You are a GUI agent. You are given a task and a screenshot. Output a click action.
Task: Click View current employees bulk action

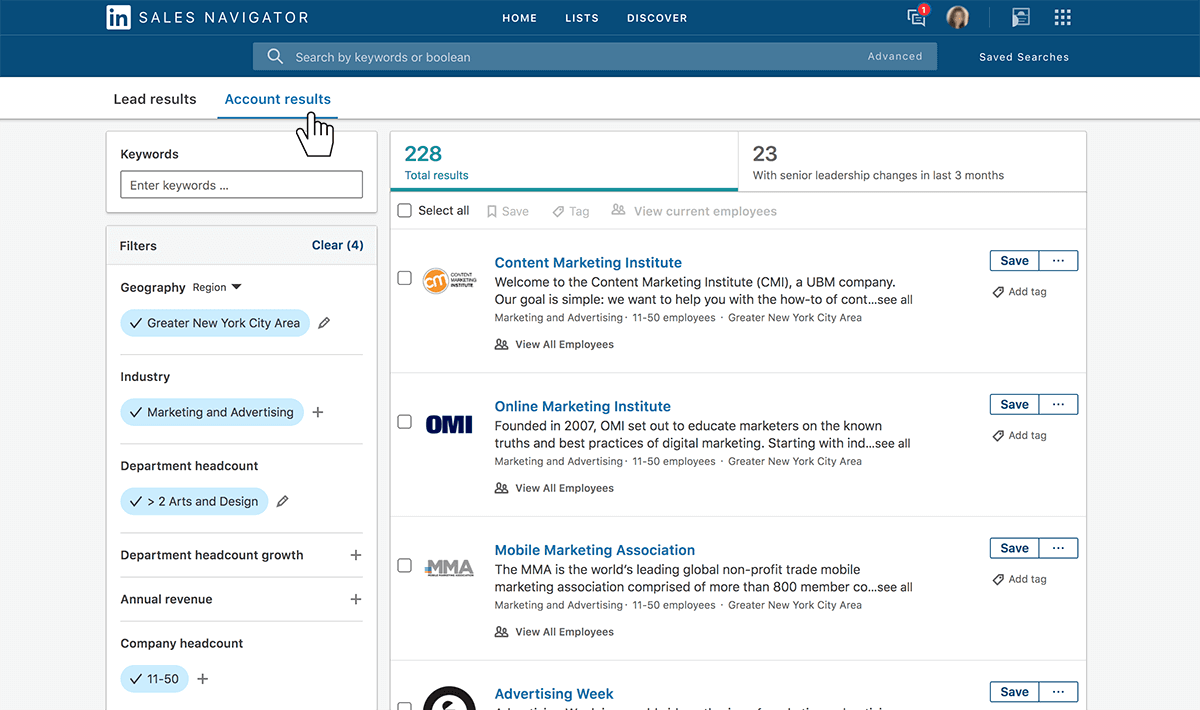(694, 211)
